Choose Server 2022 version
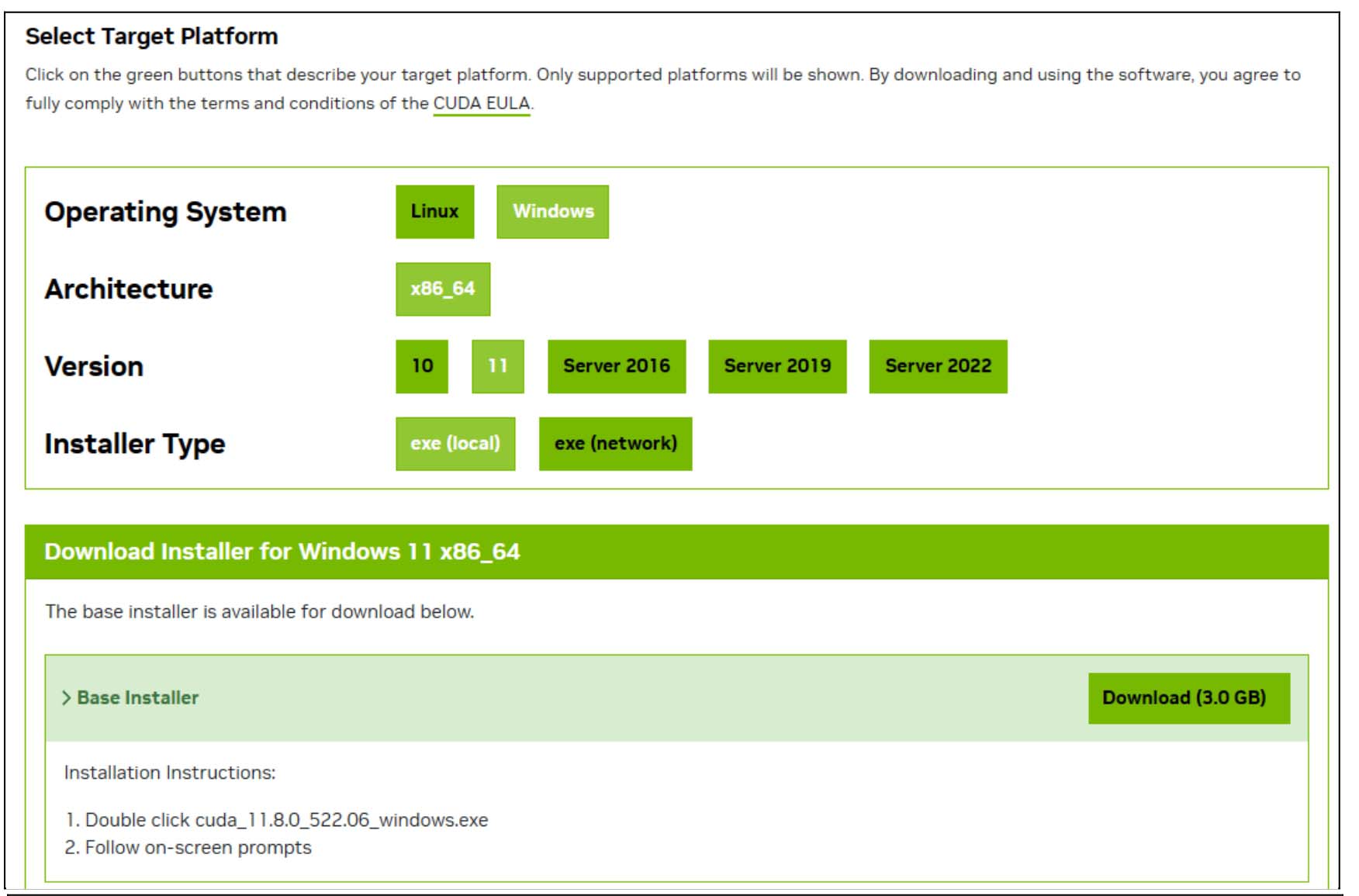Screen dimensions: 1359x896 (938, 366)
